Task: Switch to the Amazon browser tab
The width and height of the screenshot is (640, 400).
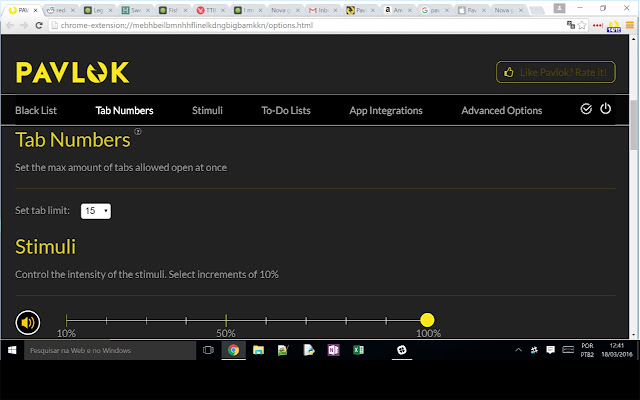Action: coord(397,10)
